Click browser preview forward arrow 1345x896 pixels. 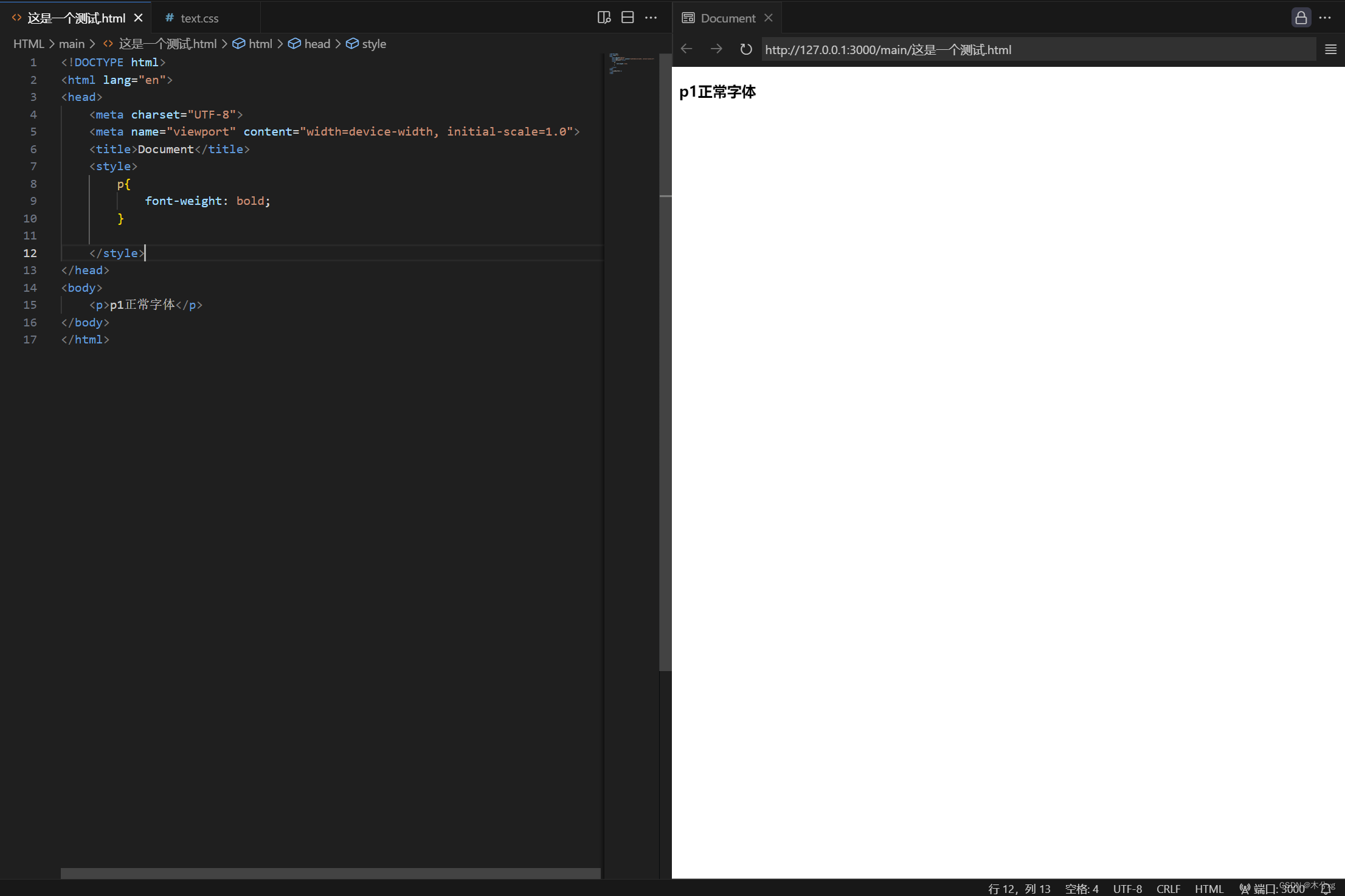716,49
